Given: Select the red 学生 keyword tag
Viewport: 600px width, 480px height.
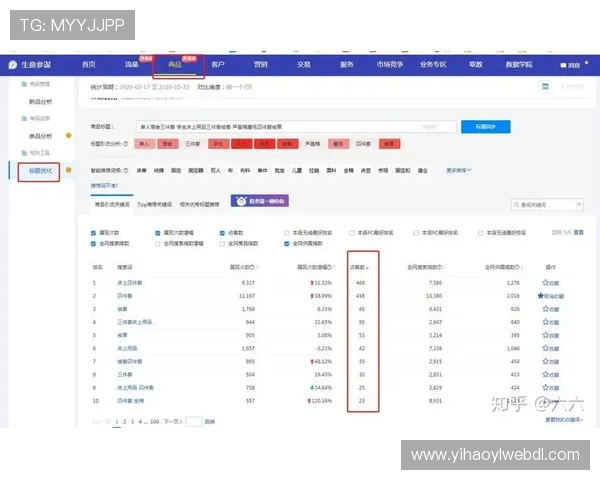Looking at the screenshot, I should click(x=218, y=144).
